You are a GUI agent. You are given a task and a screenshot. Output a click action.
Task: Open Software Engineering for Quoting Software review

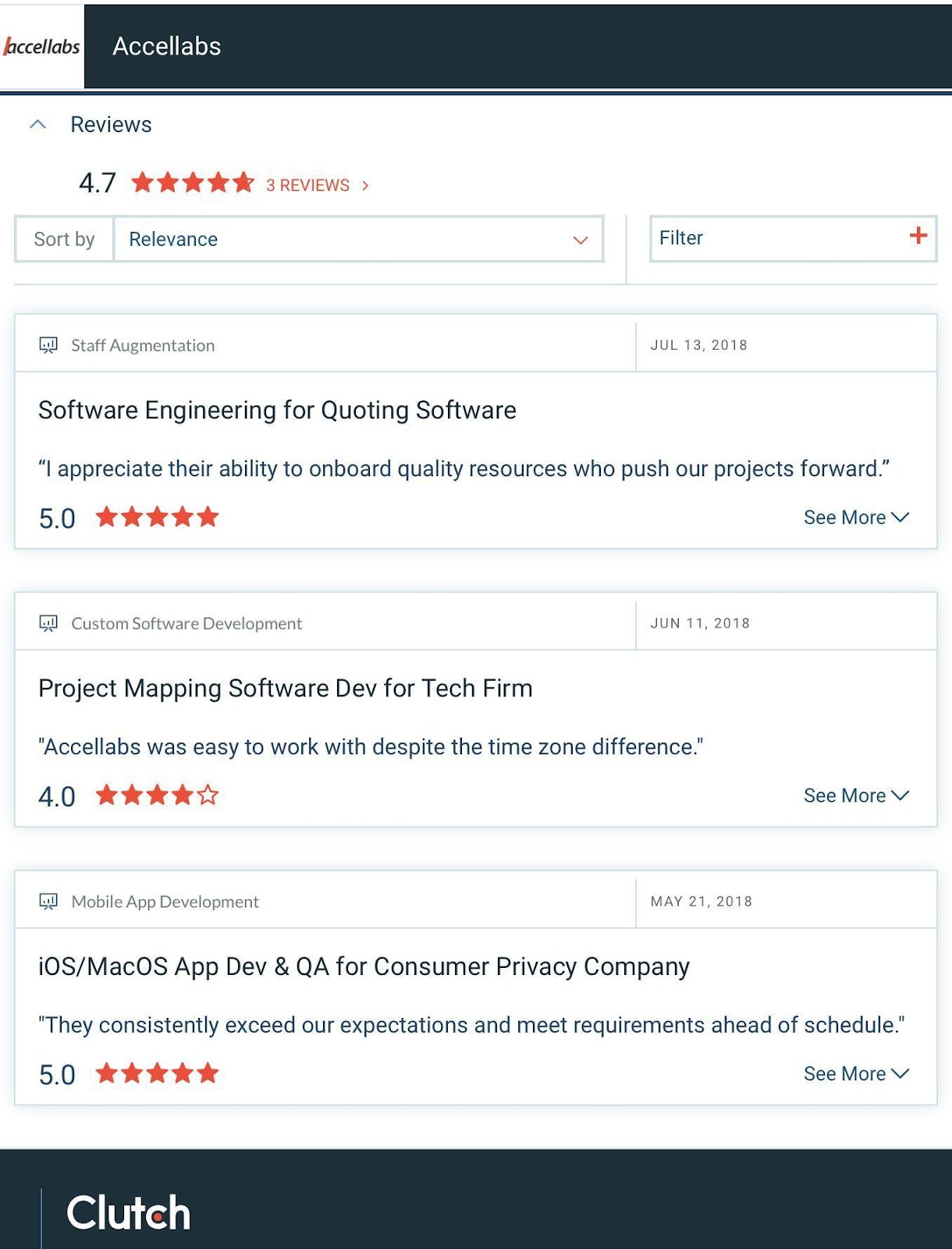277,410
